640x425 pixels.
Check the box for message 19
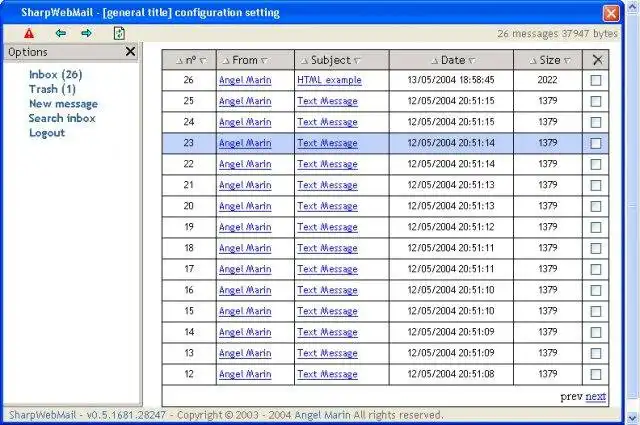tap(596, 227)
